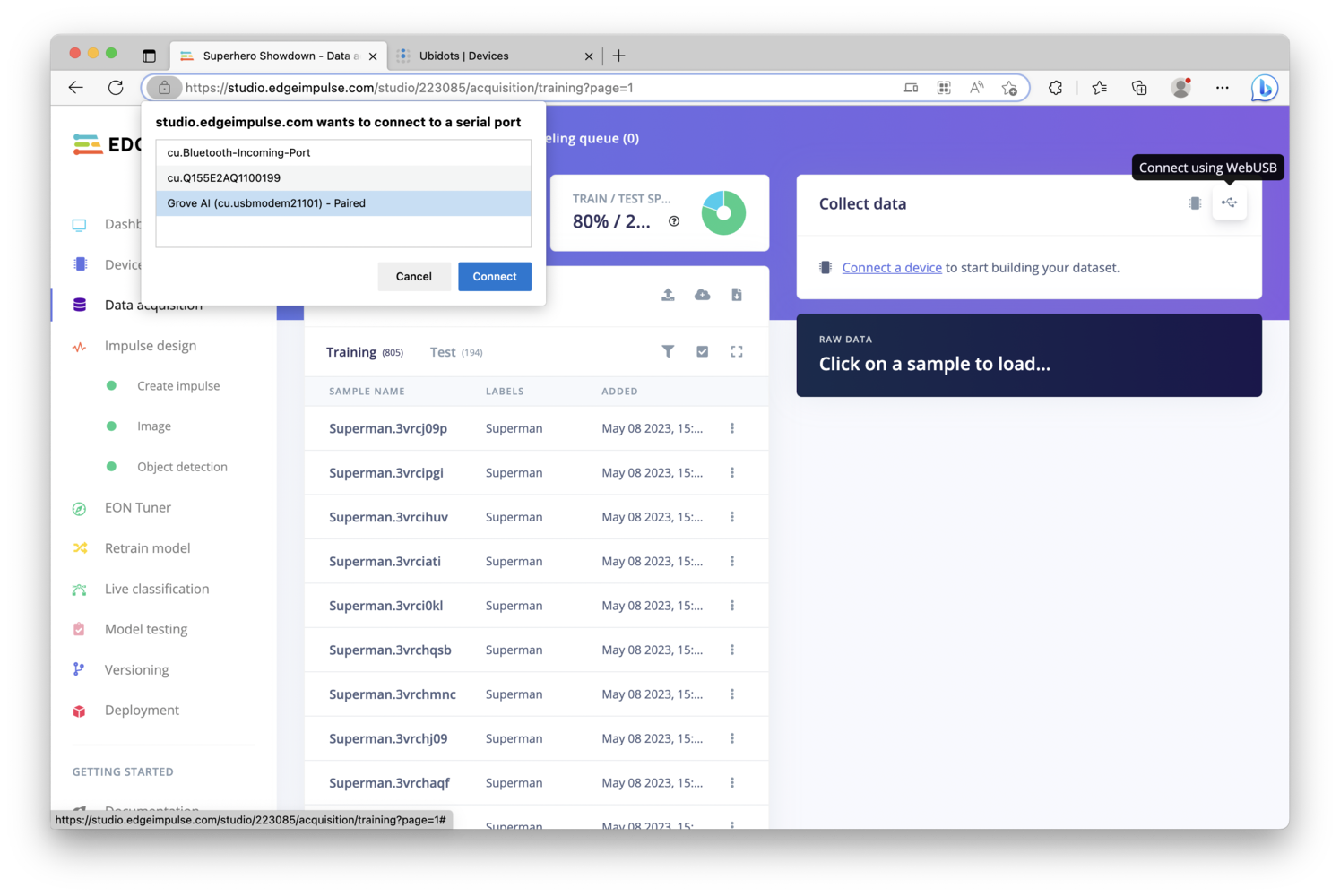Screen dimensions: 1340x896
Task: Click the Raw Data sample panel
Action: 1029,355
